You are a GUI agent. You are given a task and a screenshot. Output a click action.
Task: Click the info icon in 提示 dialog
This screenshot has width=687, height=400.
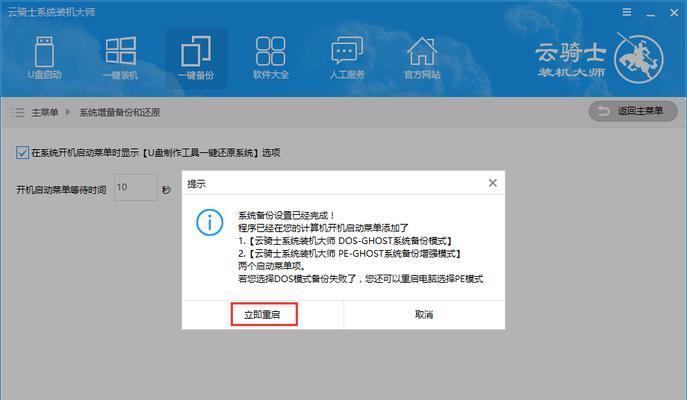[209, 223]
